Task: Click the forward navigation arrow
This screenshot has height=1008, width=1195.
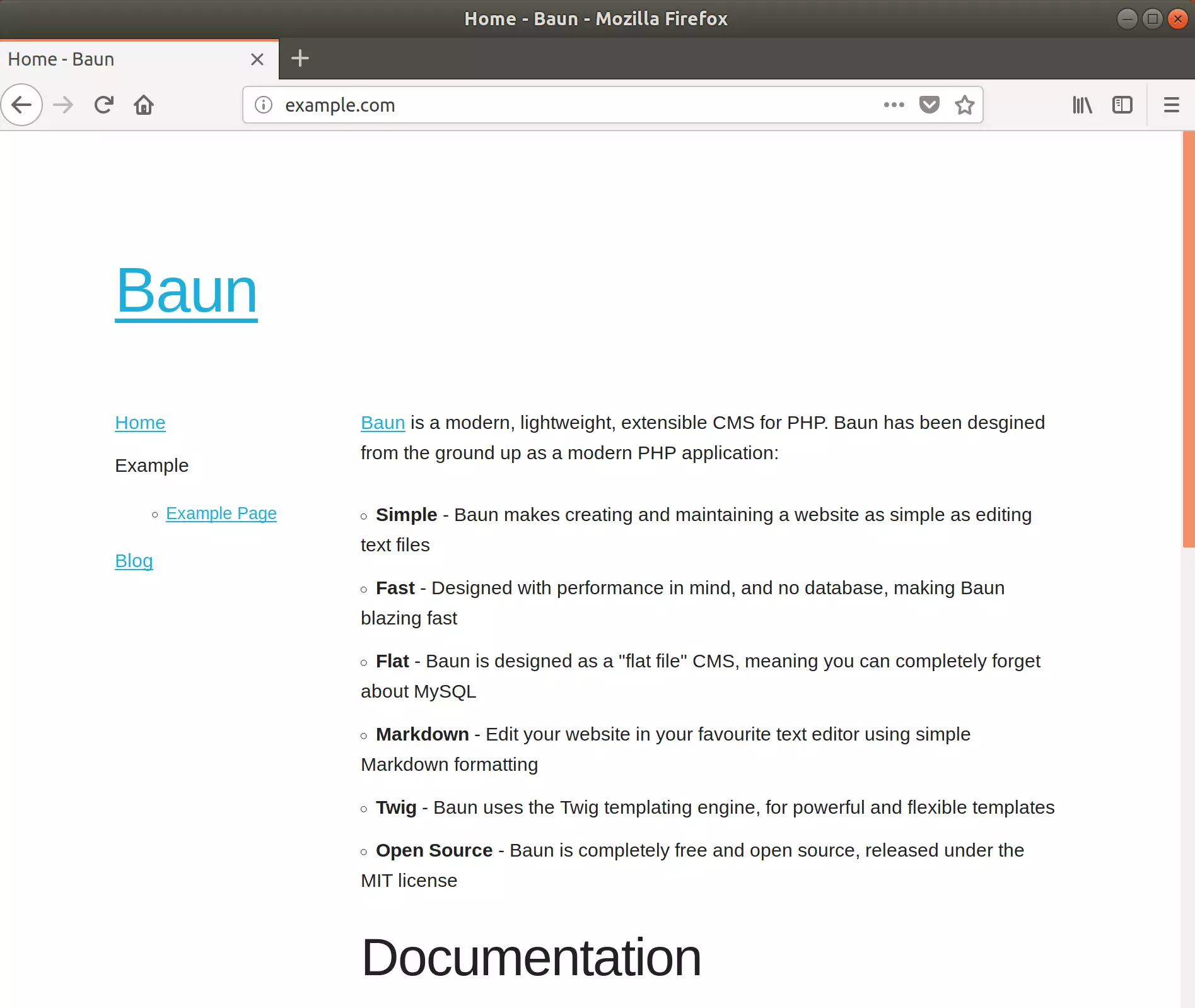Action: point(62,105)
